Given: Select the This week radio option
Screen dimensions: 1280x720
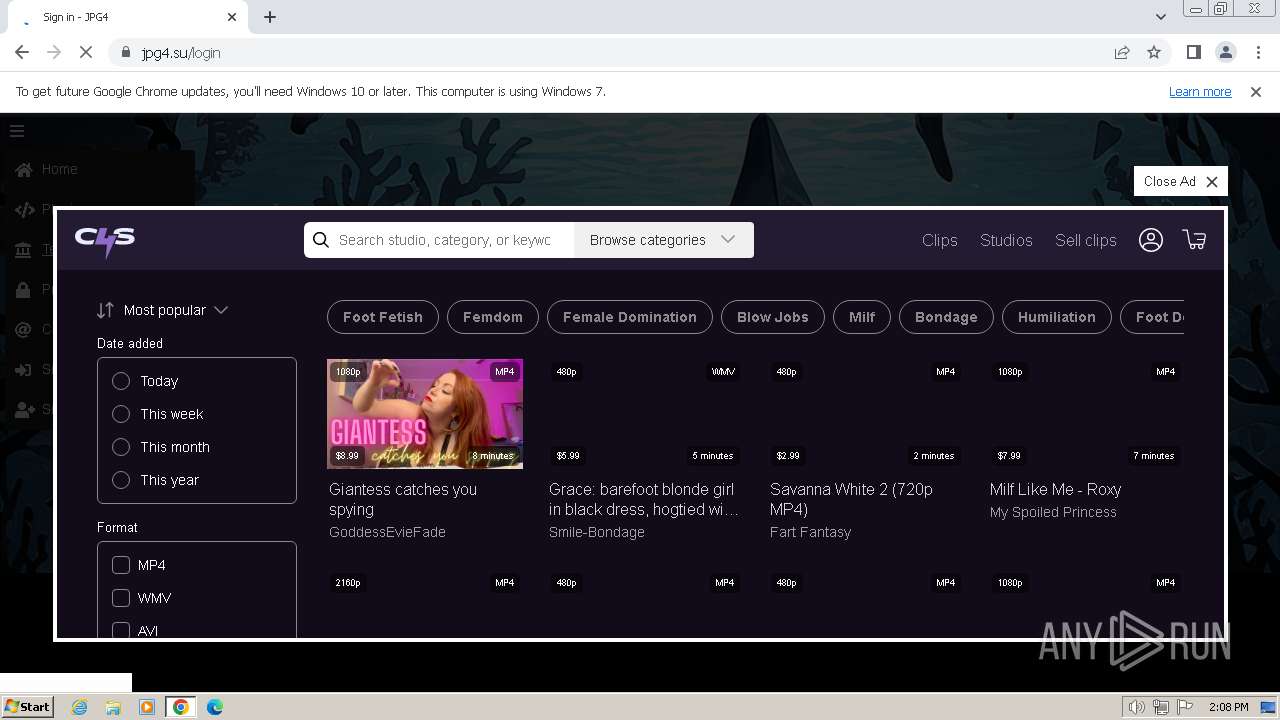Looking at the screenshot, I should pos(121,414).
